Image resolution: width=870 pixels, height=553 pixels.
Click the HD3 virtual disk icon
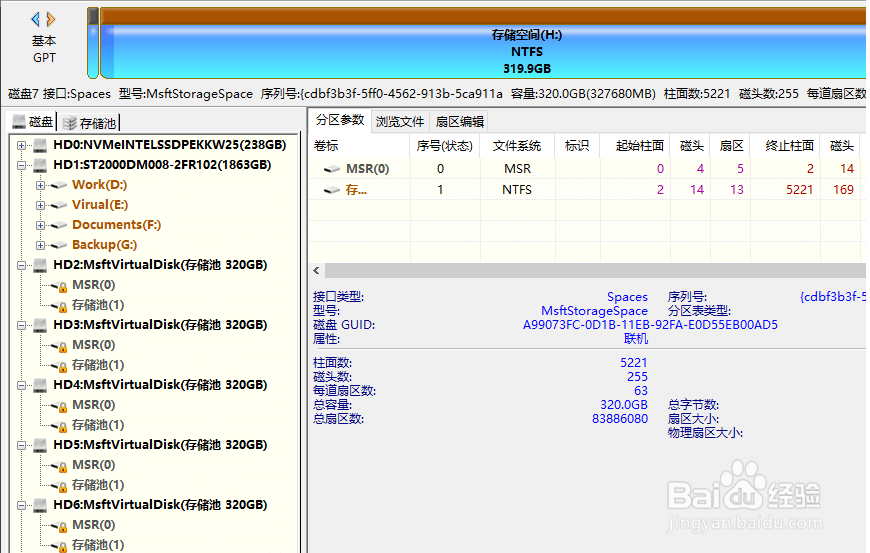[40, 325]
